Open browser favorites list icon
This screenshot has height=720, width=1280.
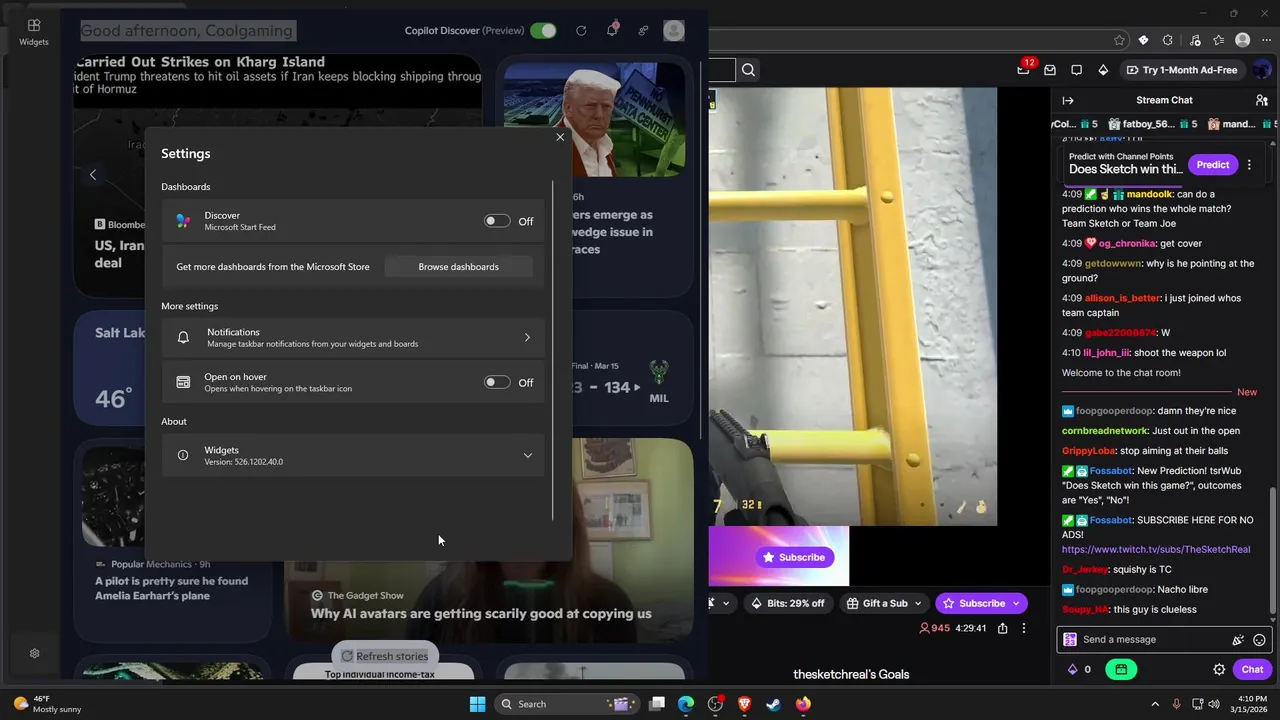click(x=1218, y=40)
